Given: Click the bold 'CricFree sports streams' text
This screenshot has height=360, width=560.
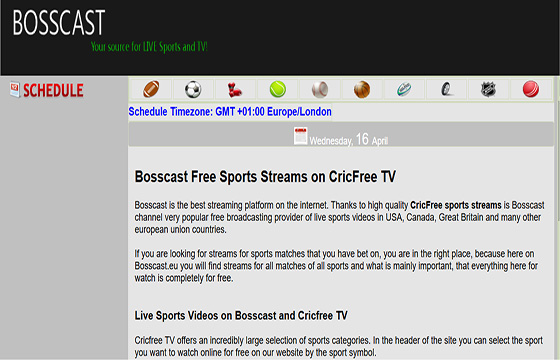Looking at the screenshot, I should (456, 205).
